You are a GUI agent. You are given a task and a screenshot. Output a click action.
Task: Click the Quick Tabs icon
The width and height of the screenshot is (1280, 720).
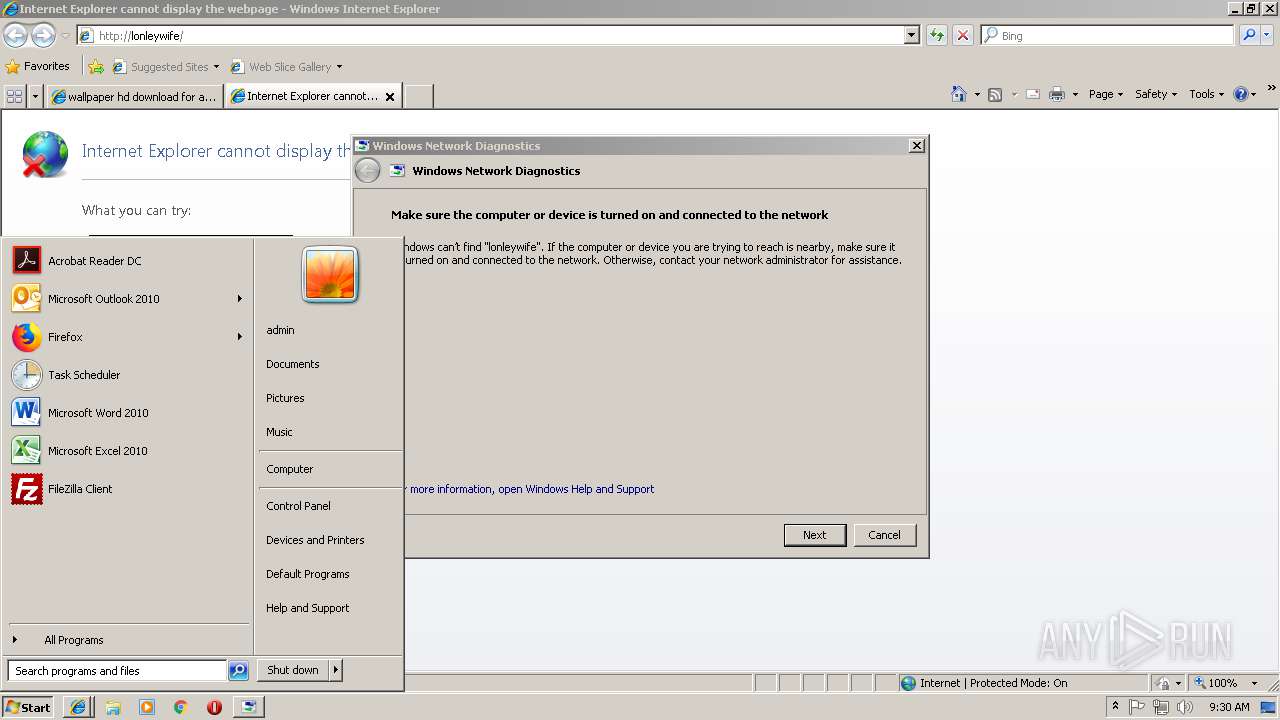coord(14,96)
